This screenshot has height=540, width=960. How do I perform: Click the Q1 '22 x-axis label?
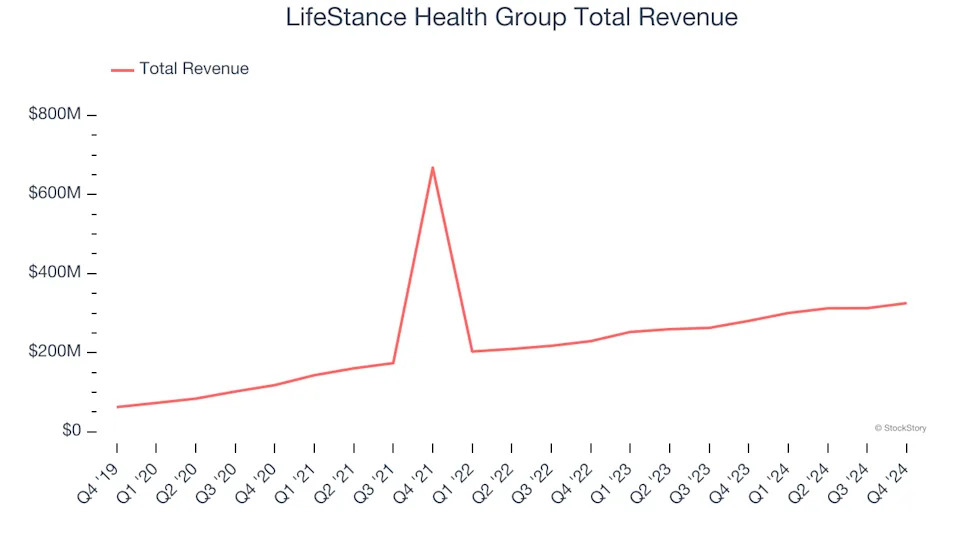453,483
